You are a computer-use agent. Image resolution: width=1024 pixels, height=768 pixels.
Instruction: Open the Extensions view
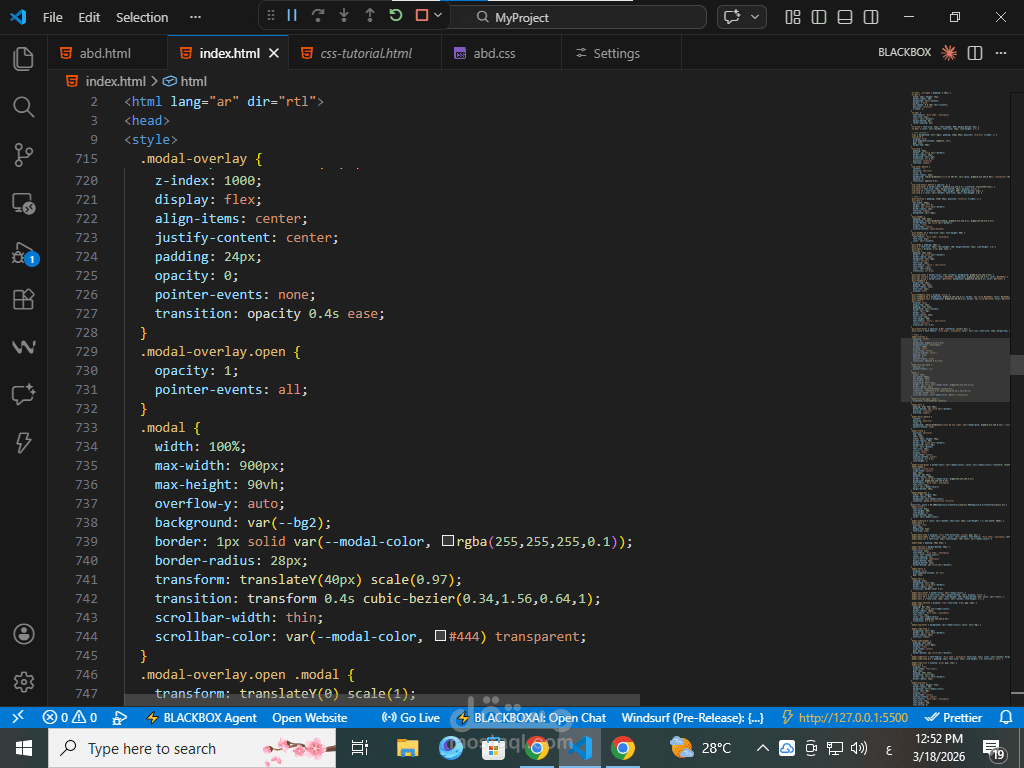(24, 299)
